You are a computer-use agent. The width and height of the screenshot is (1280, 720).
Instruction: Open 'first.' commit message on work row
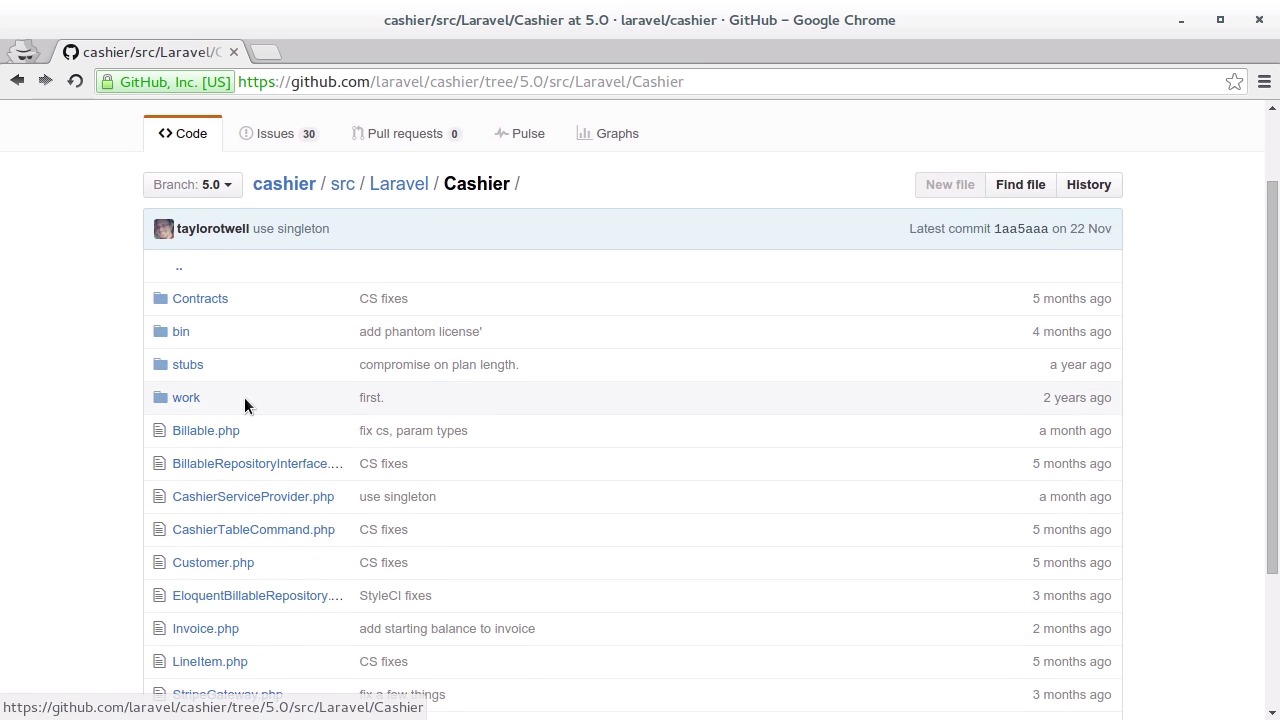[x=371, y=397]
